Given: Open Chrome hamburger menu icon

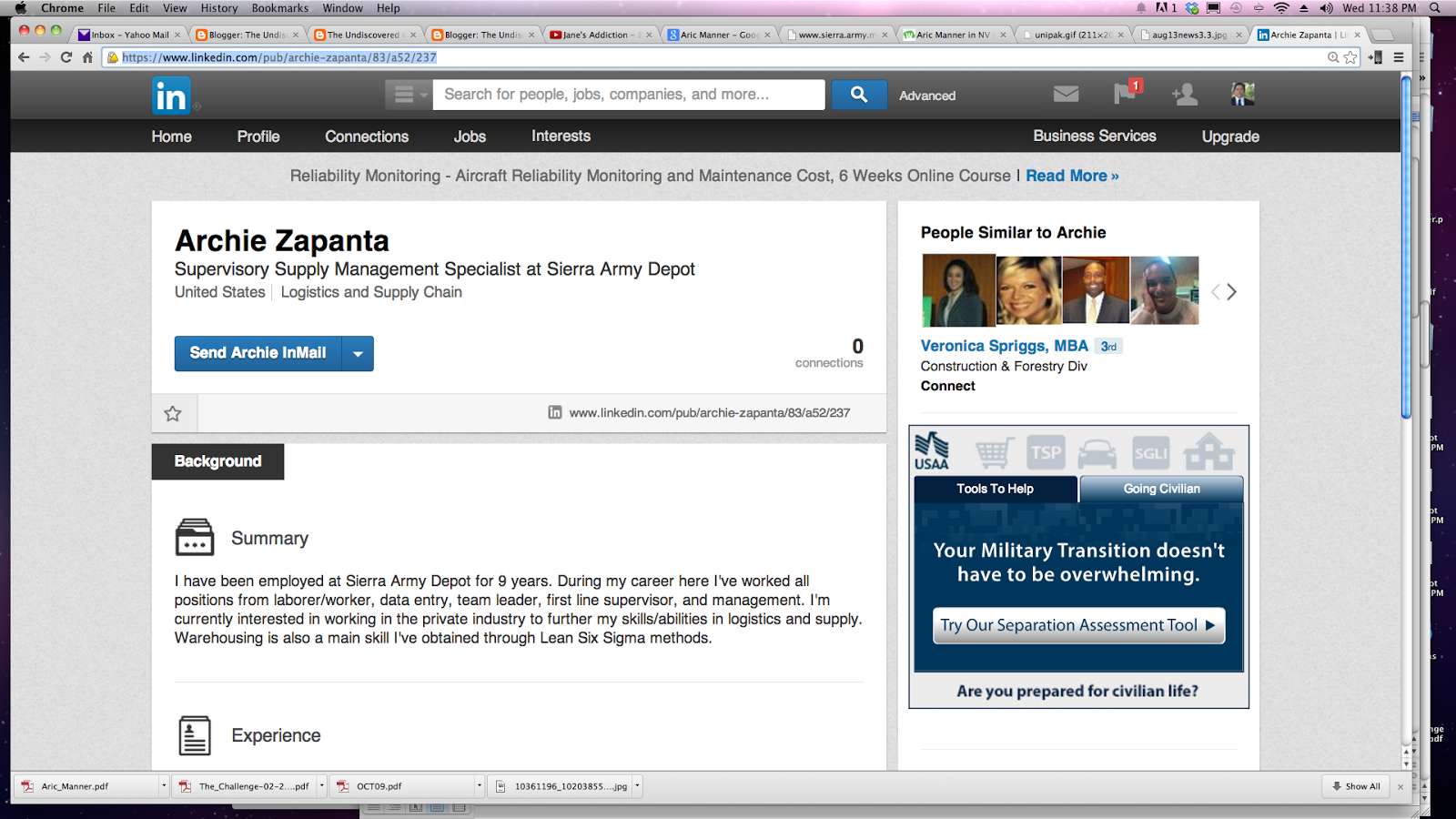Looking at the screenshot, I should 1399,57.
